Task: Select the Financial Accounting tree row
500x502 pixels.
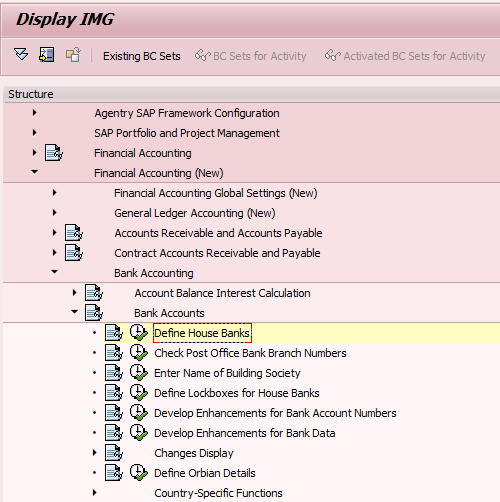Action: (252, 153)
